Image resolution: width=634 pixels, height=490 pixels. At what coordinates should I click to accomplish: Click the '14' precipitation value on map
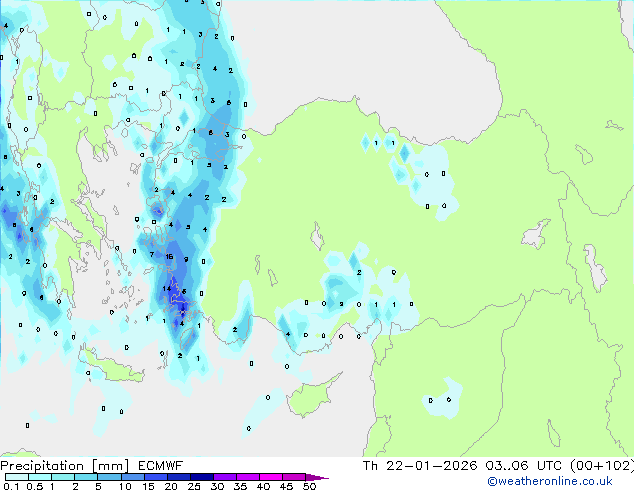click(x=167, y=288)
